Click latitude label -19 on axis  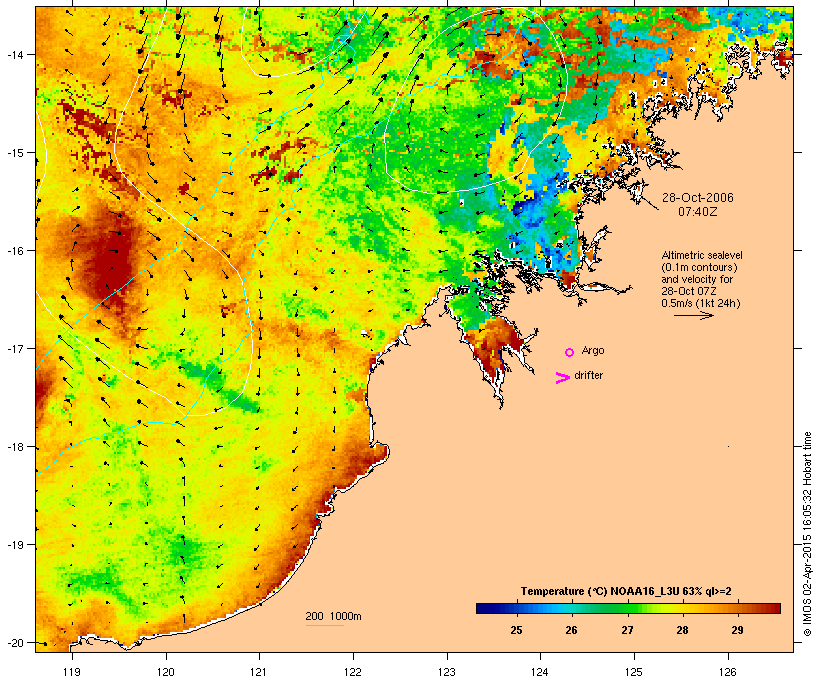[x=14, y=545]
